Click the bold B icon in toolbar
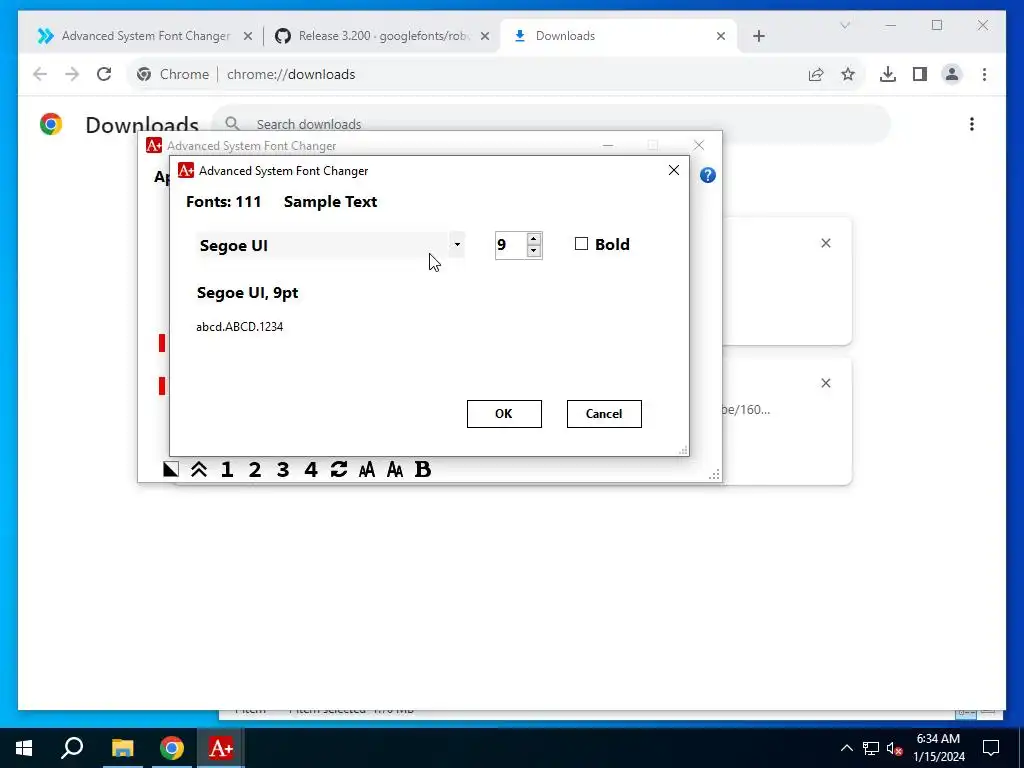 tap(423, 469)
